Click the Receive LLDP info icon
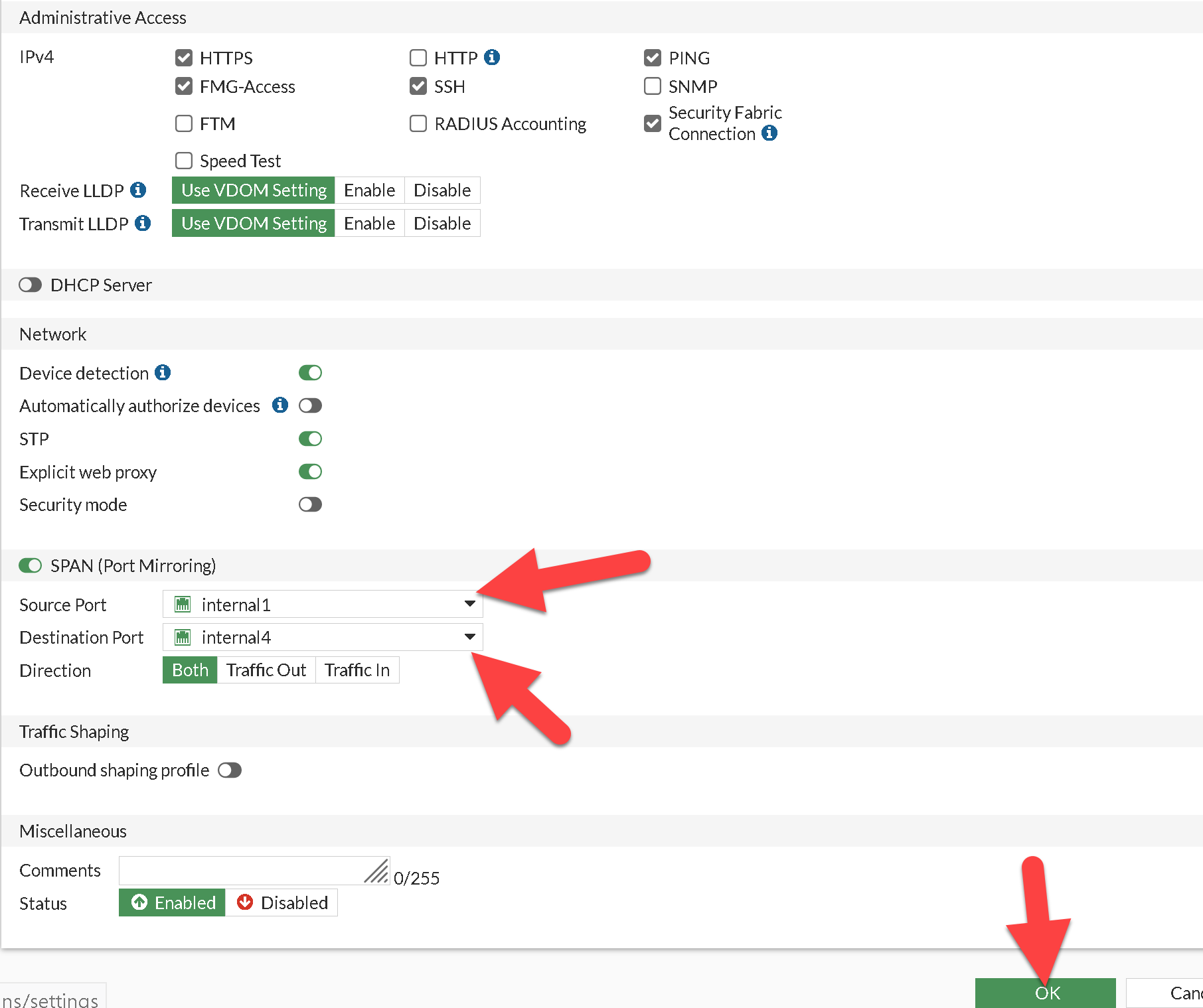The image size is (1203, 1008). (x=138, y=190)
